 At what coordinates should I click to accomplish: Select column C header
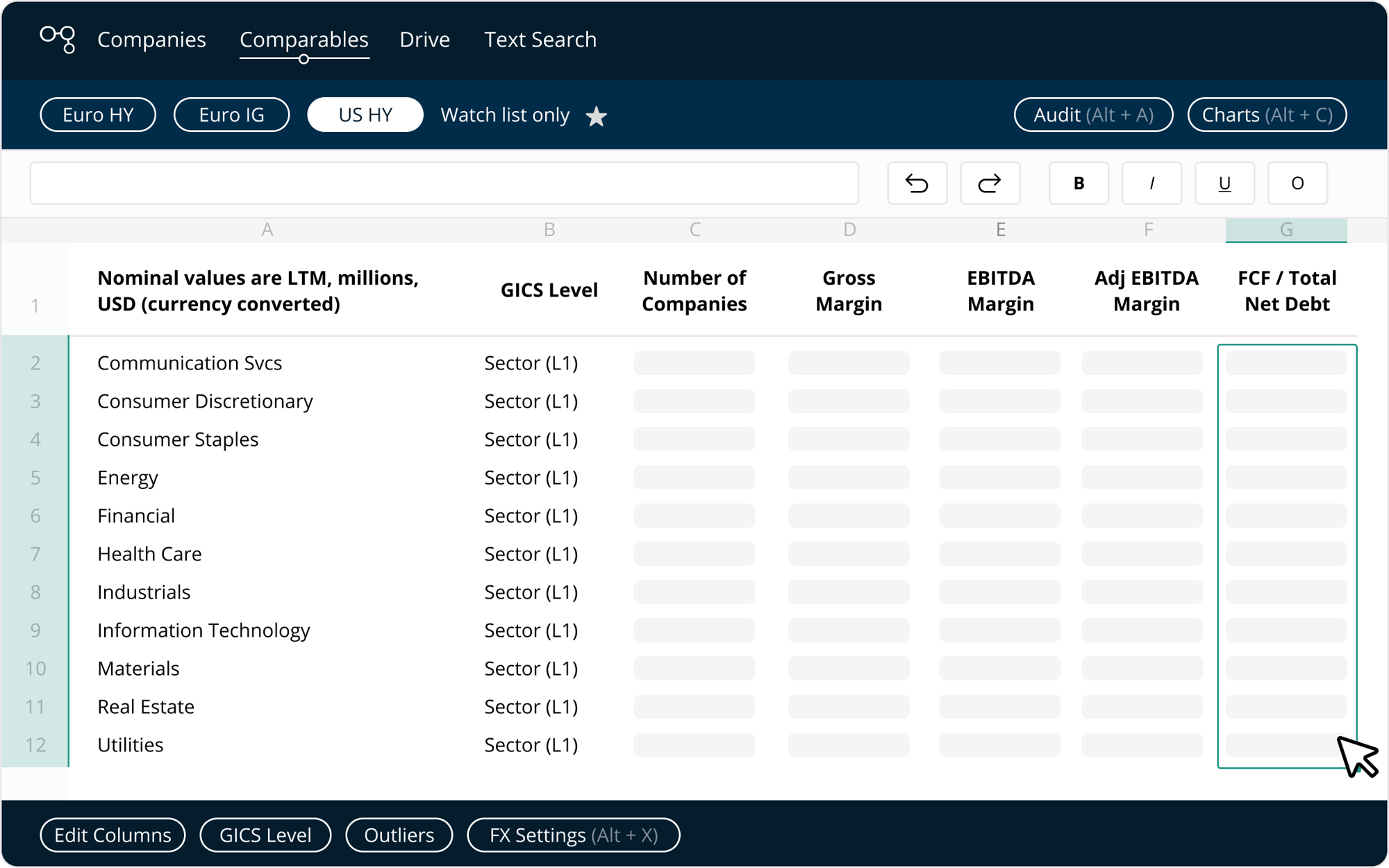point(694,230)
